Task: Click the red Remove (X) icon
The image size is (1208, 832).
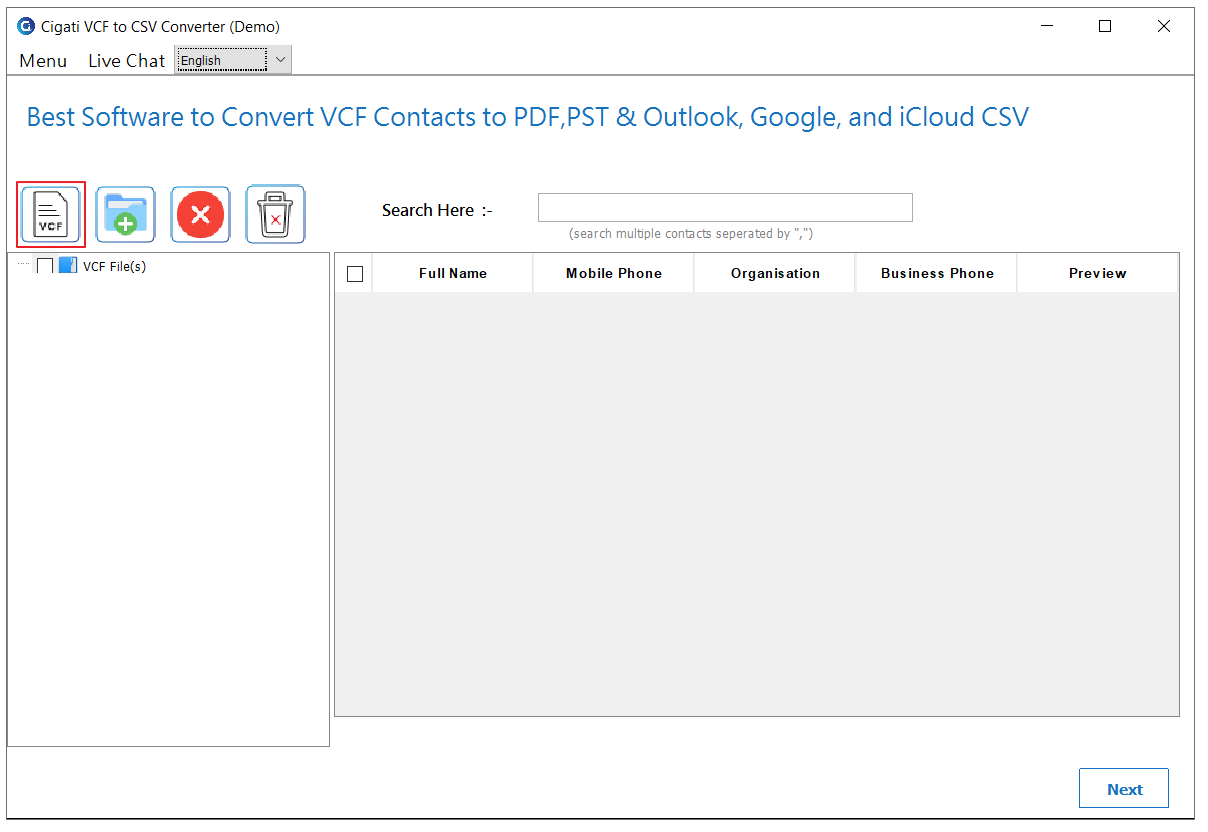Action: (x=200, y=214)
